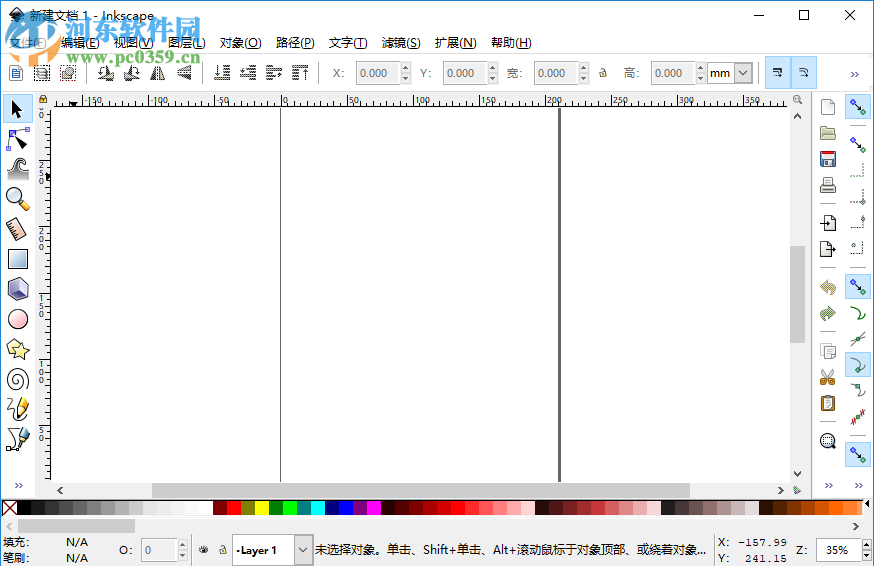Screen dimensions: 874x566
Task: Toggle Layer 1 visibility eye
Action: coord(203,550)
